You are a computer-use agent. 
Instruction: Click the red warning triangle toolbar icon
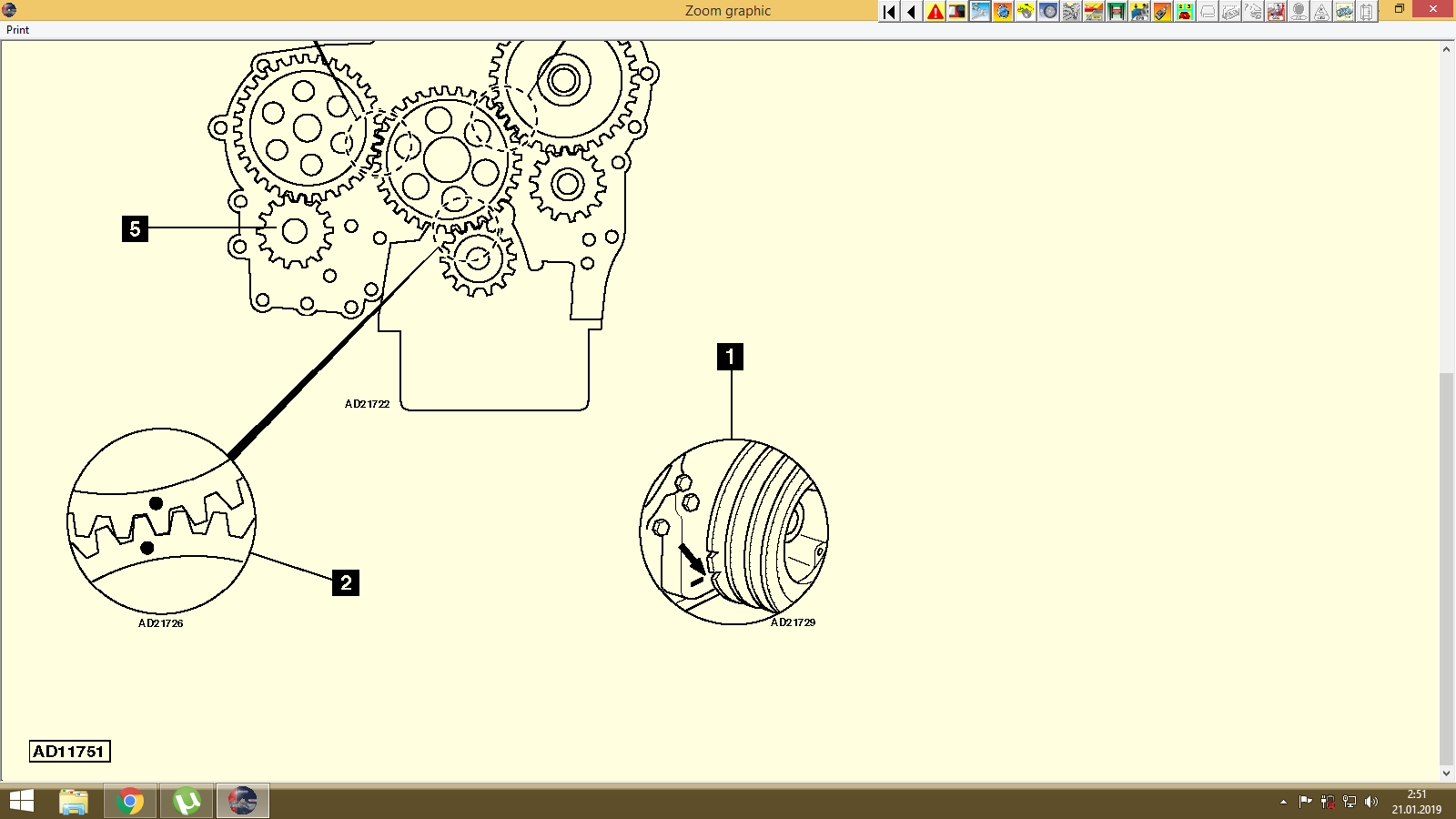coord(935,12)
